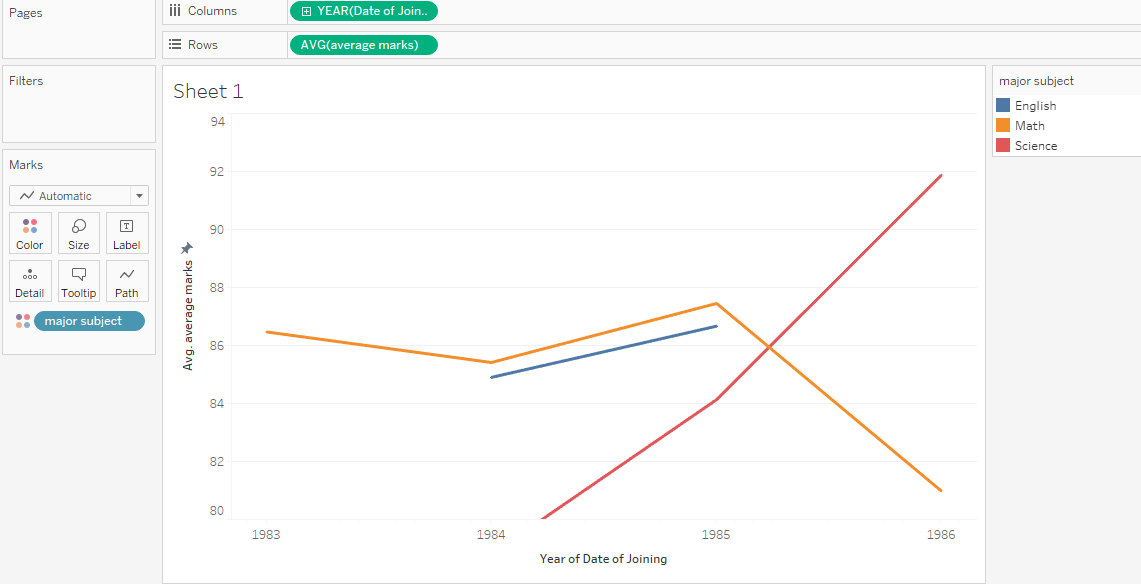
Task: Select the AVG(average marks) pill in Rows
Action: (x=363, y=45)
